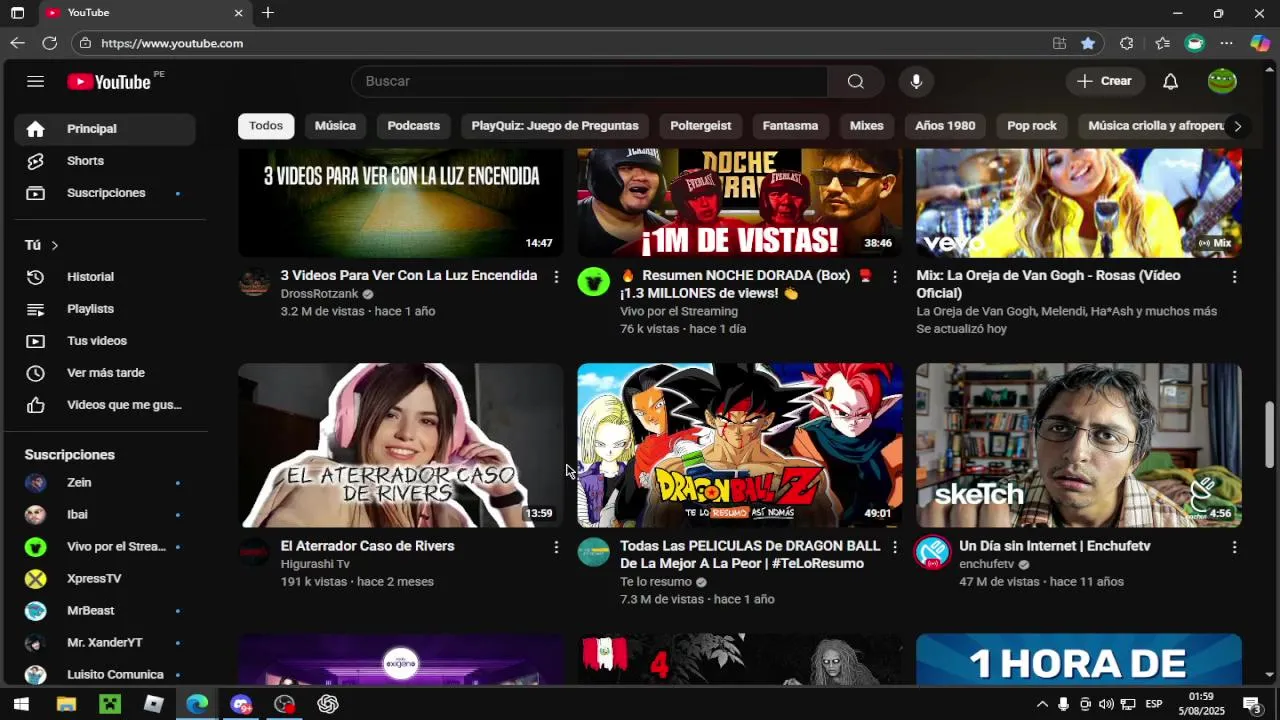Open the XpressTV subscription channel
The height and width of the screenshot is (720, 1280).
tap(105, 579)
